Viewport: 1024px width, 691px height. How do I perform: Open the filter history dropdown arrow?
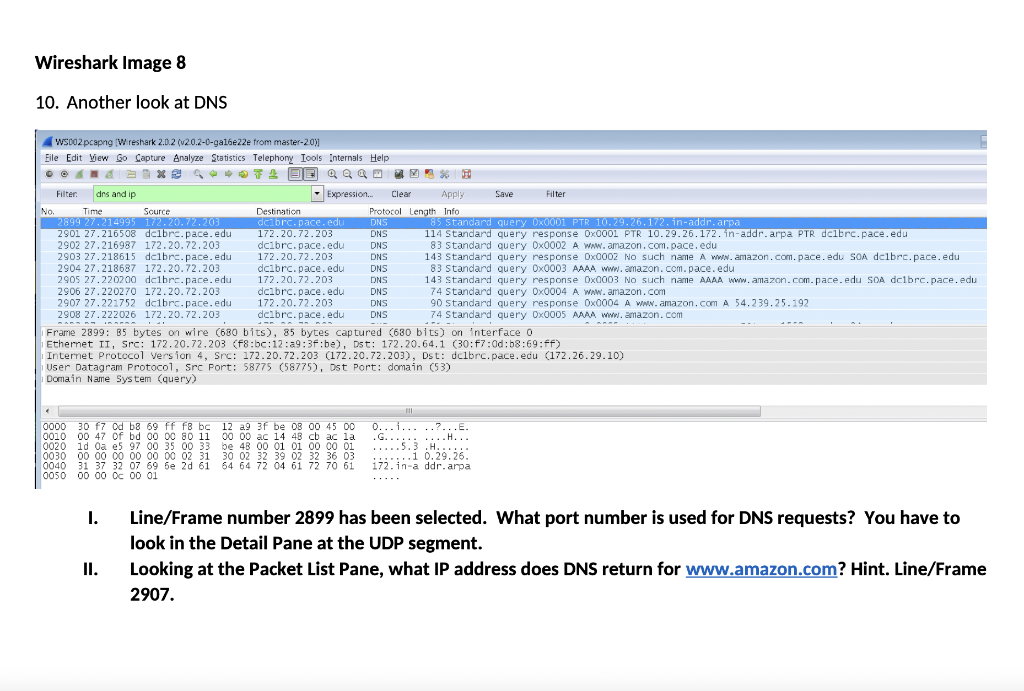tap(317, 194)
